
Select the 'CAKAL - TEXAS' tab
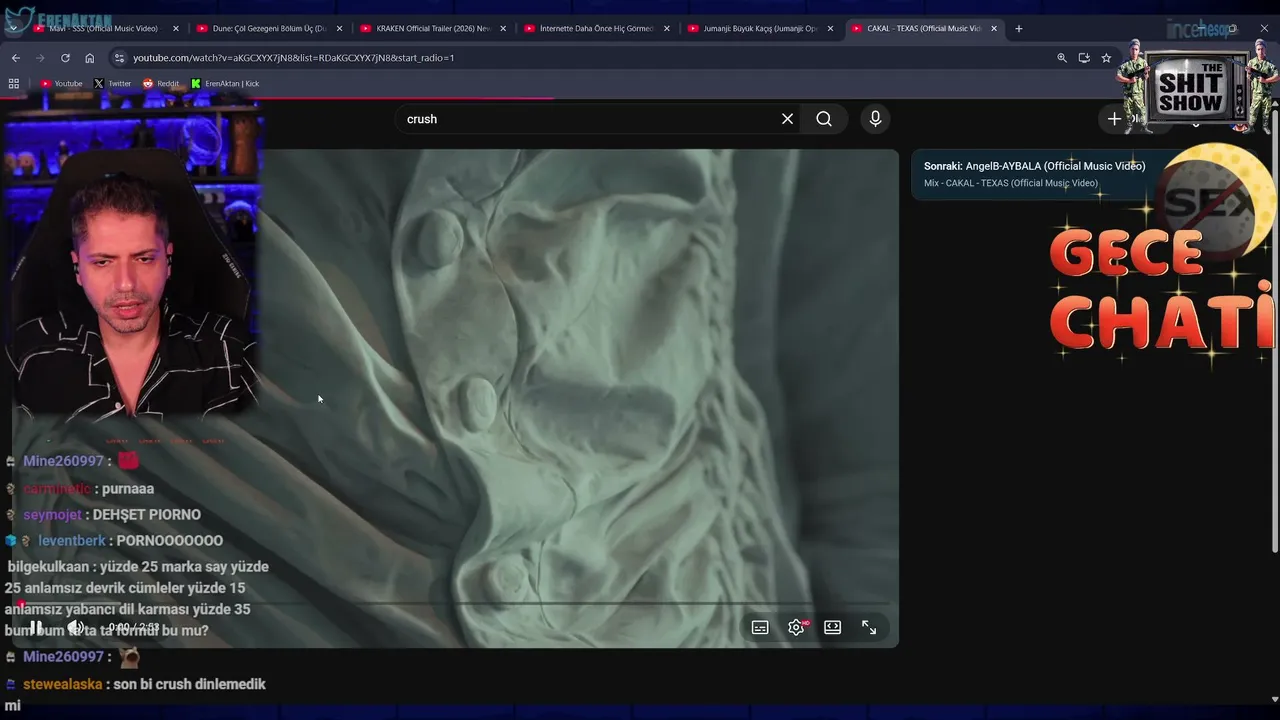coord(924,28)
